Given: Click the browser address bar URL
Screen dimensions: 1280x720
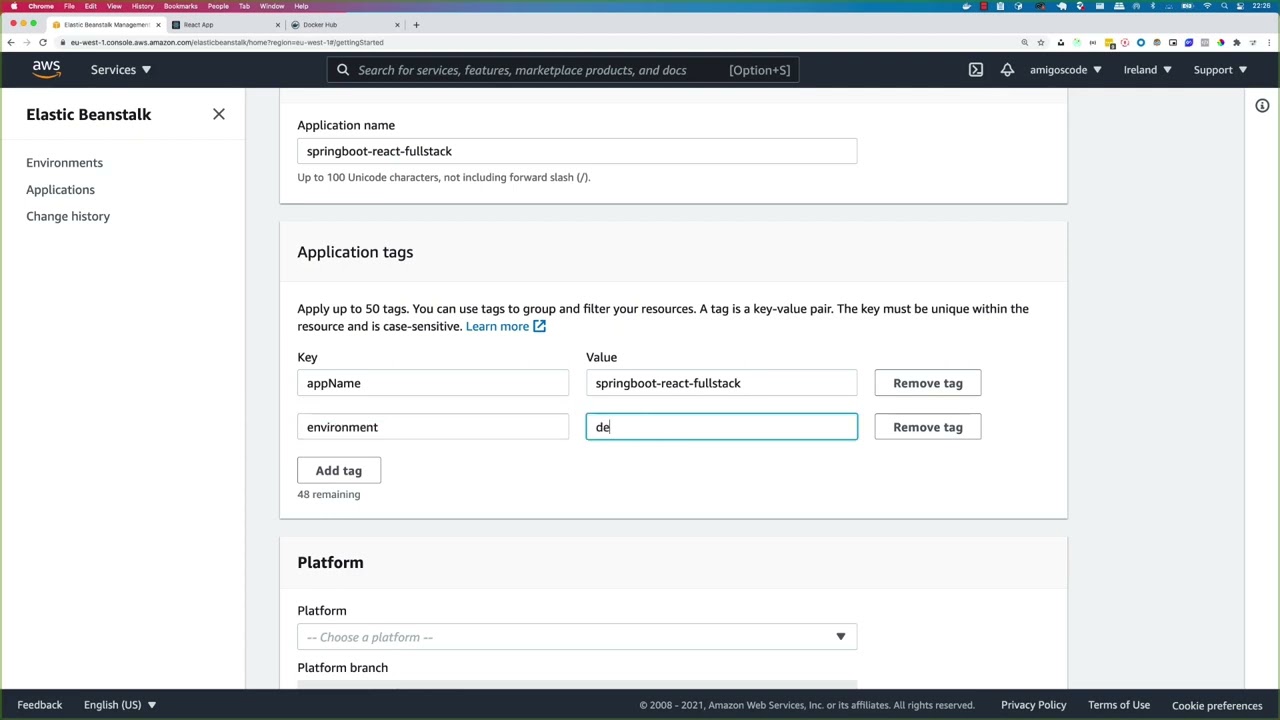Looking at the screenshot, I should tap(227, 42).
